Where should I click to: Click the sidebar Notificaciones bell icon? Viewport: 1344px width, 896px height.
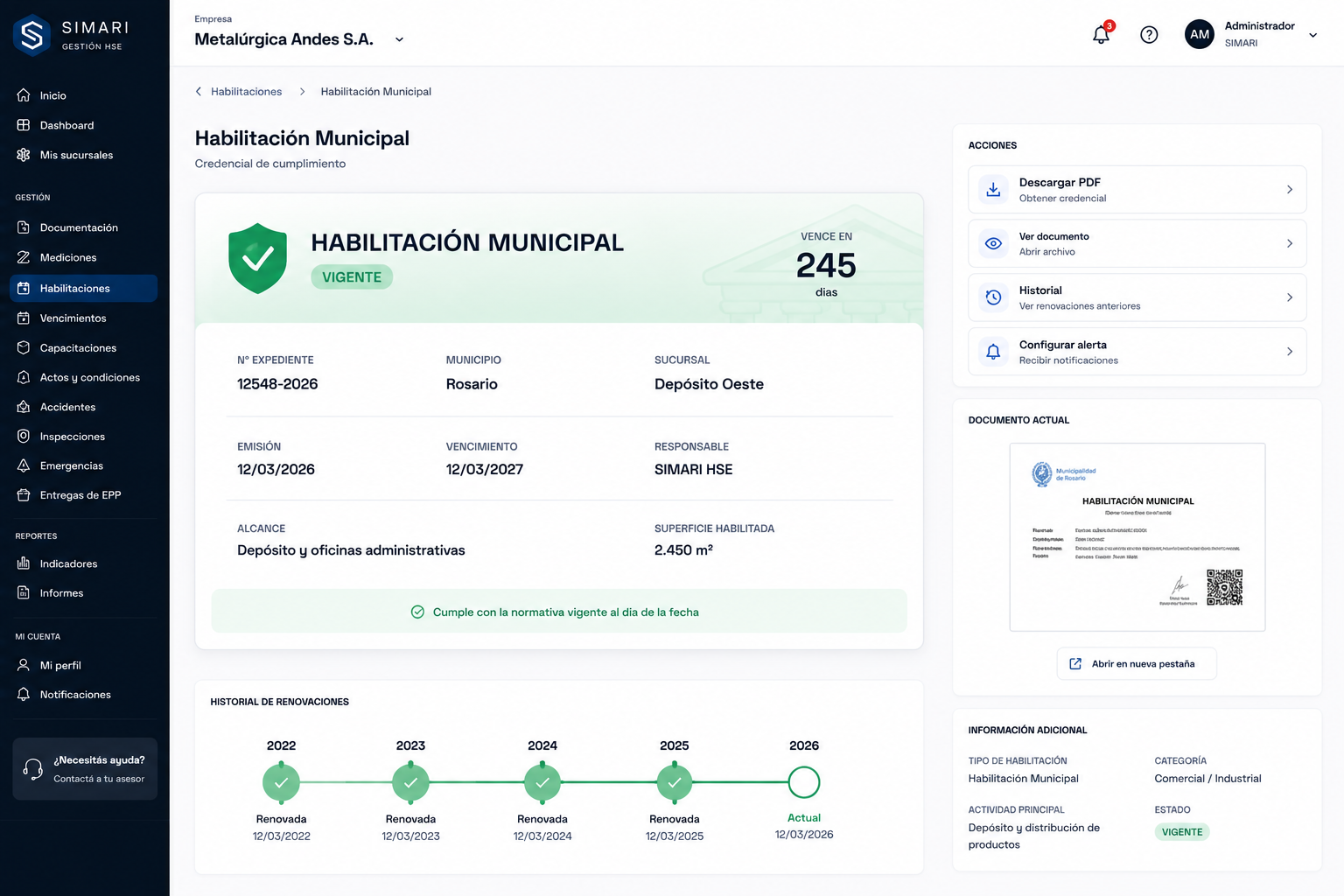(x=24, y=694)
